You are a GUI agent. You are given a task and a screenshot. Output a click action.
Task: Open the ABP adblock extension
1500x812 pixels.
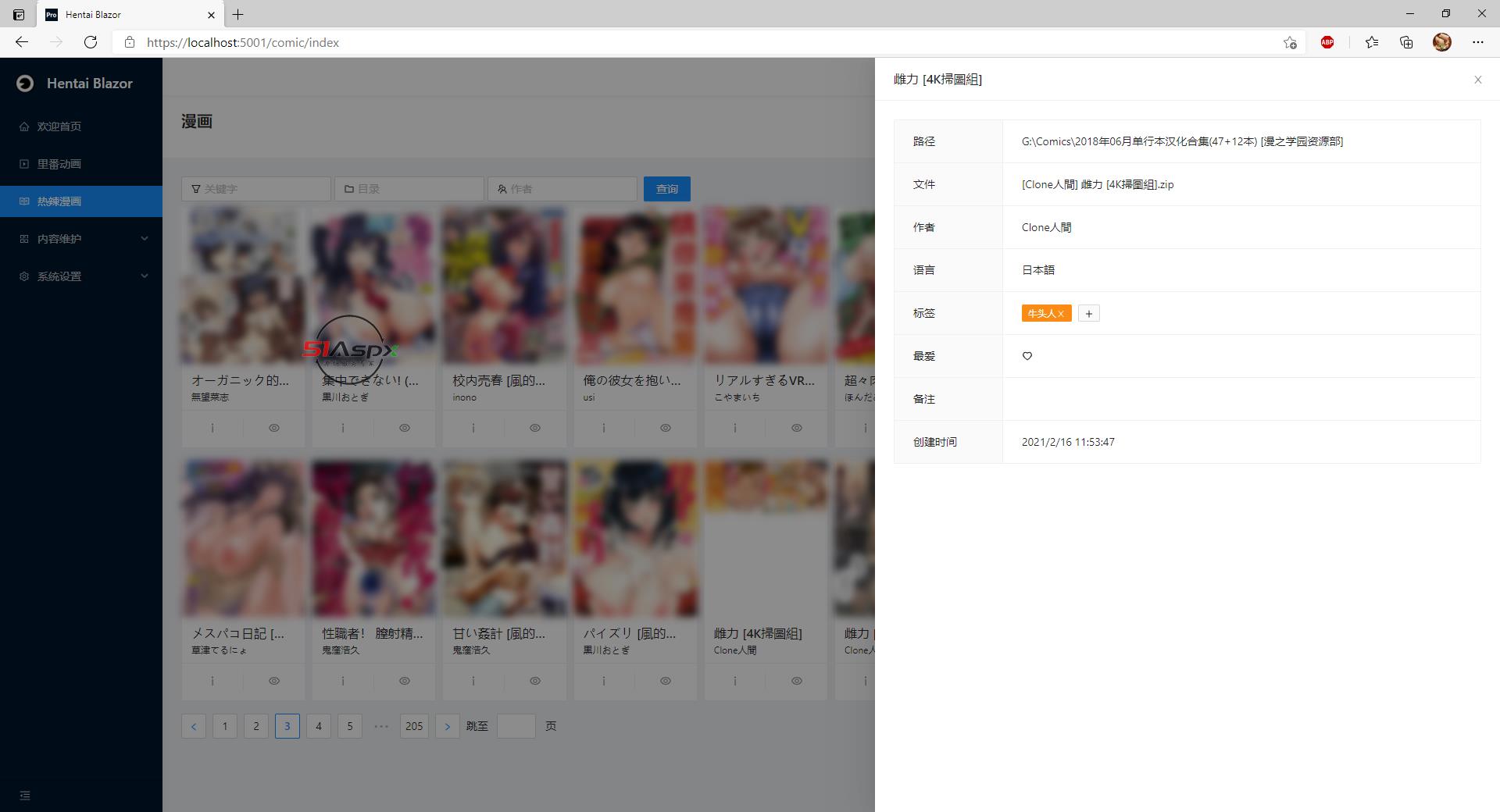click(x=1327, y=42)
